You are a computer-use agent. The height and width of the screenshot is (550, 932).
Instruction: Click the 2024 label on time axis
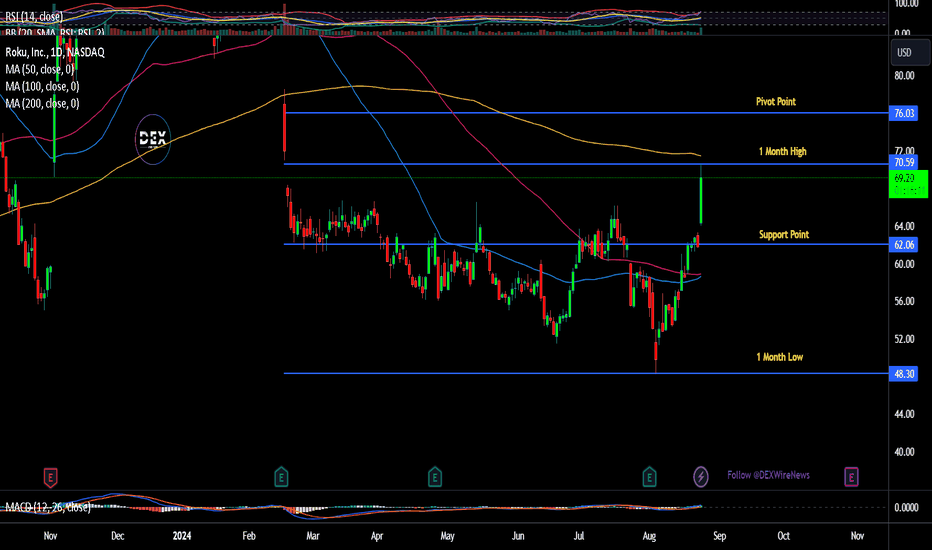(182, 536)
